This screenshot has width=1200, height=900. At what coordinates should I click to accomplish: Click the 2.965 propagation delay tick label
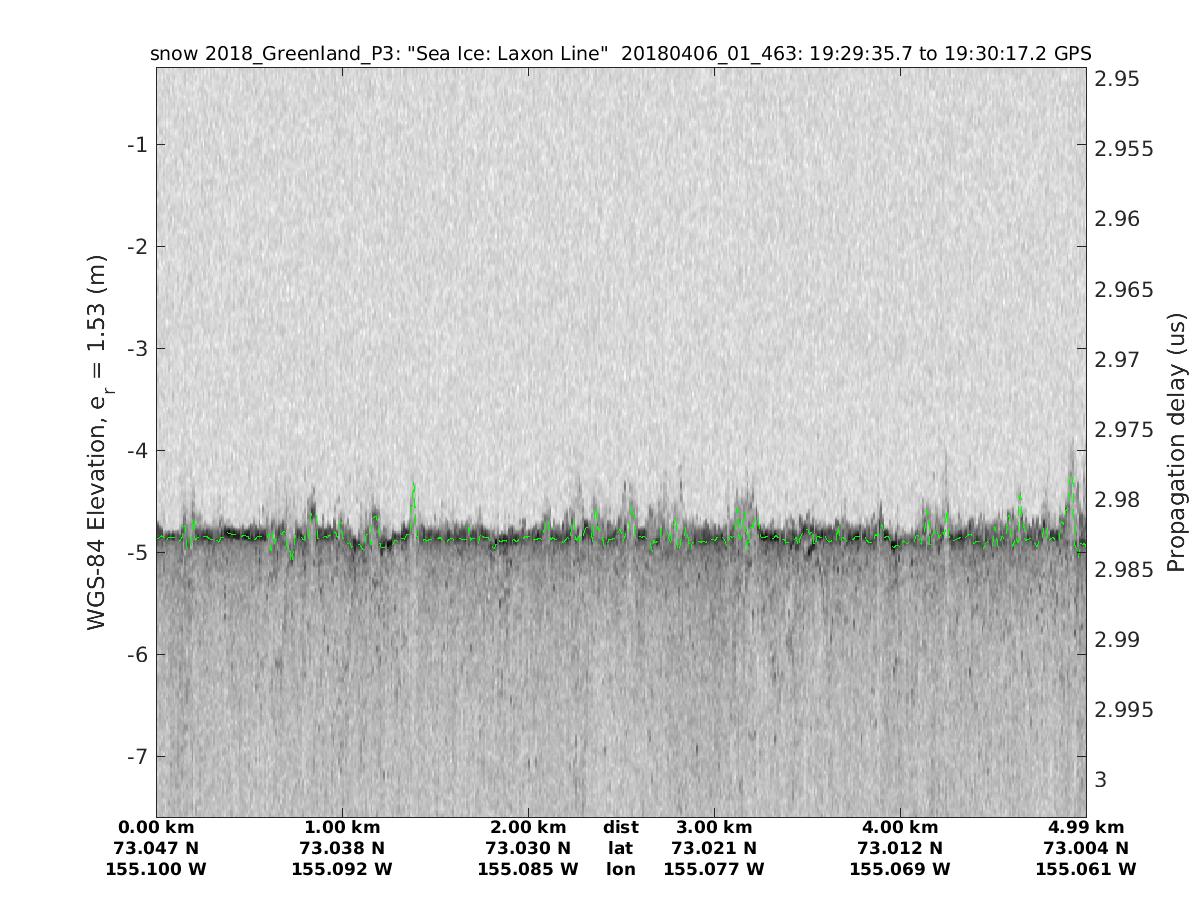[x=1121, y=290]
